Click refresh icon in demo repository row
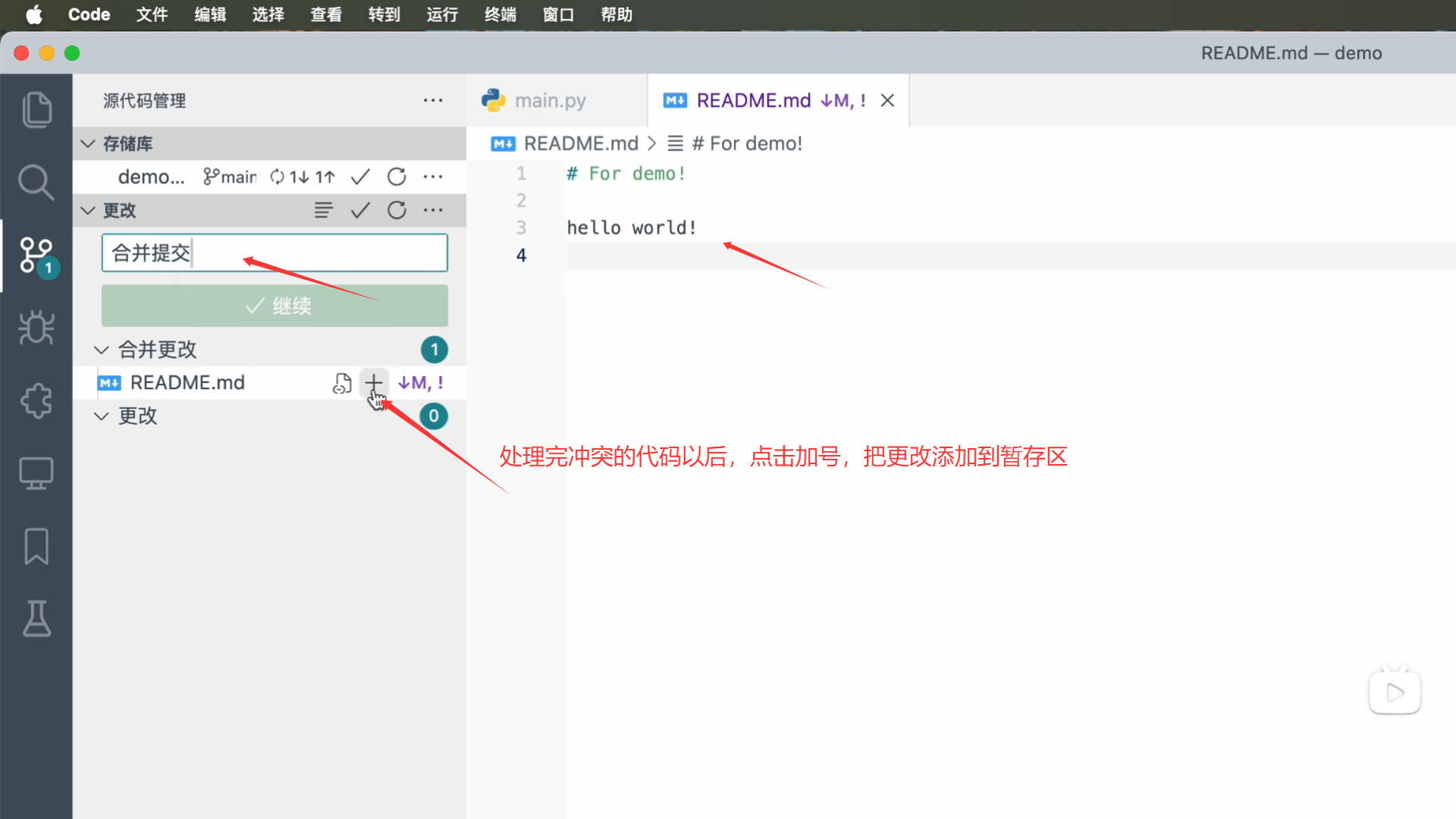The image size is (1456, 819). tap(397, 177)
